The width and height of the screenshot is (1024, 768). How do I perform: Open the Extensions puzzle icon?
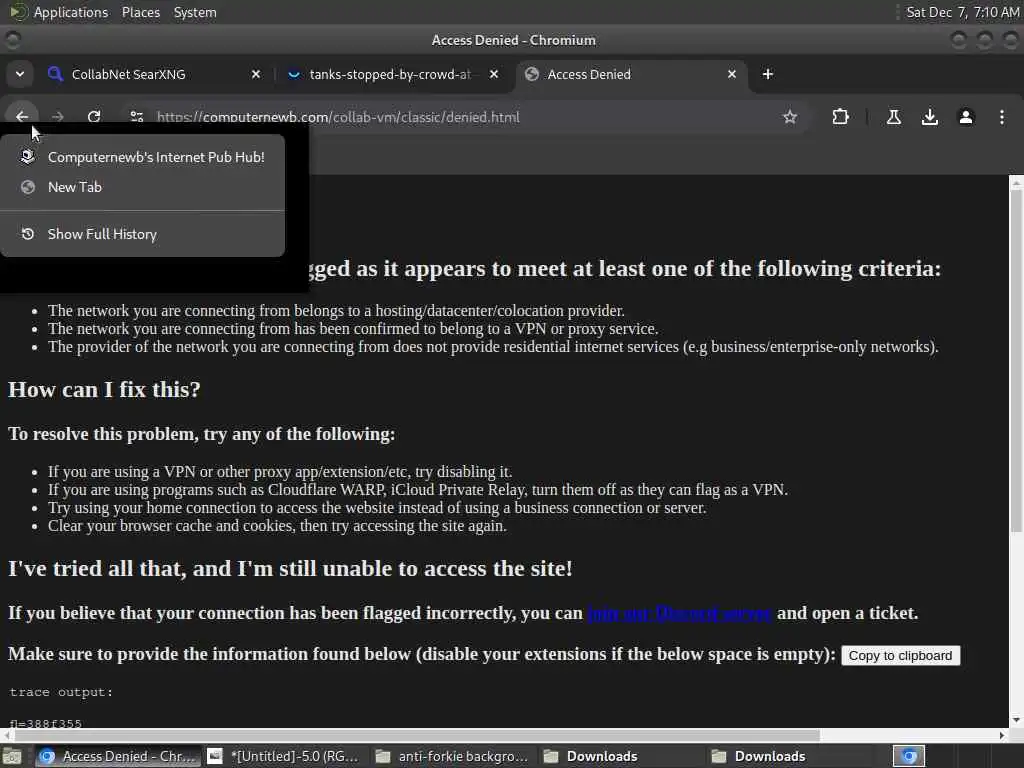840,117
